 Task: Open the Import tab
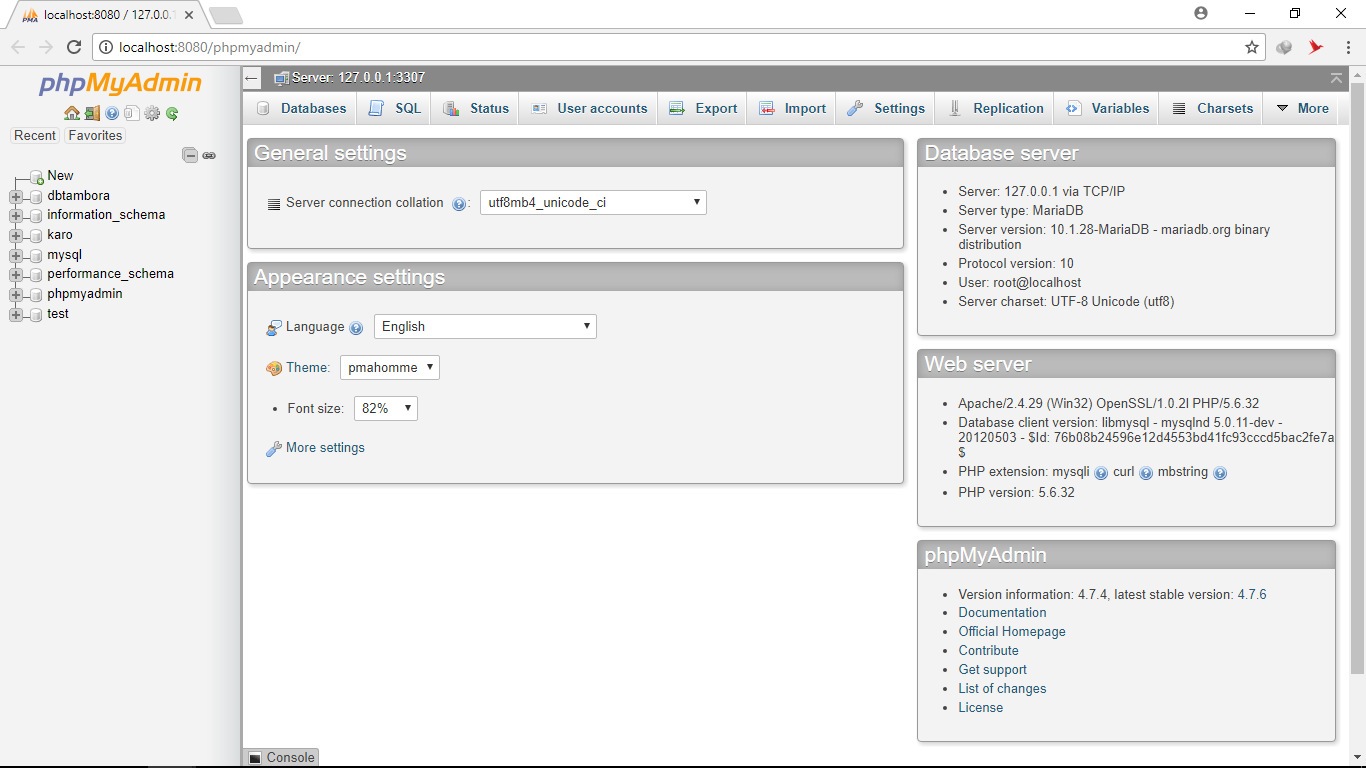pos(792,108)
